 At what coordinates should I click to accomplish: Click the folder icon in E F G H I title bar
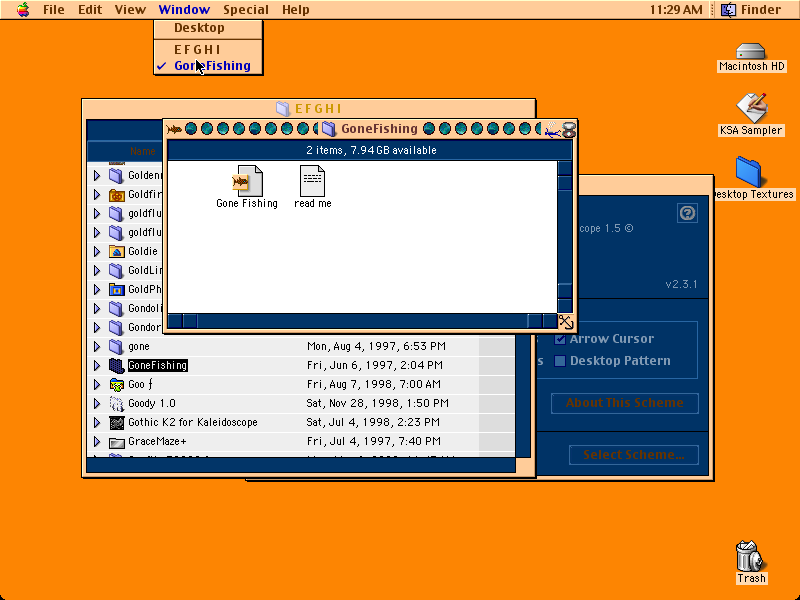click(x=283, y=108)
